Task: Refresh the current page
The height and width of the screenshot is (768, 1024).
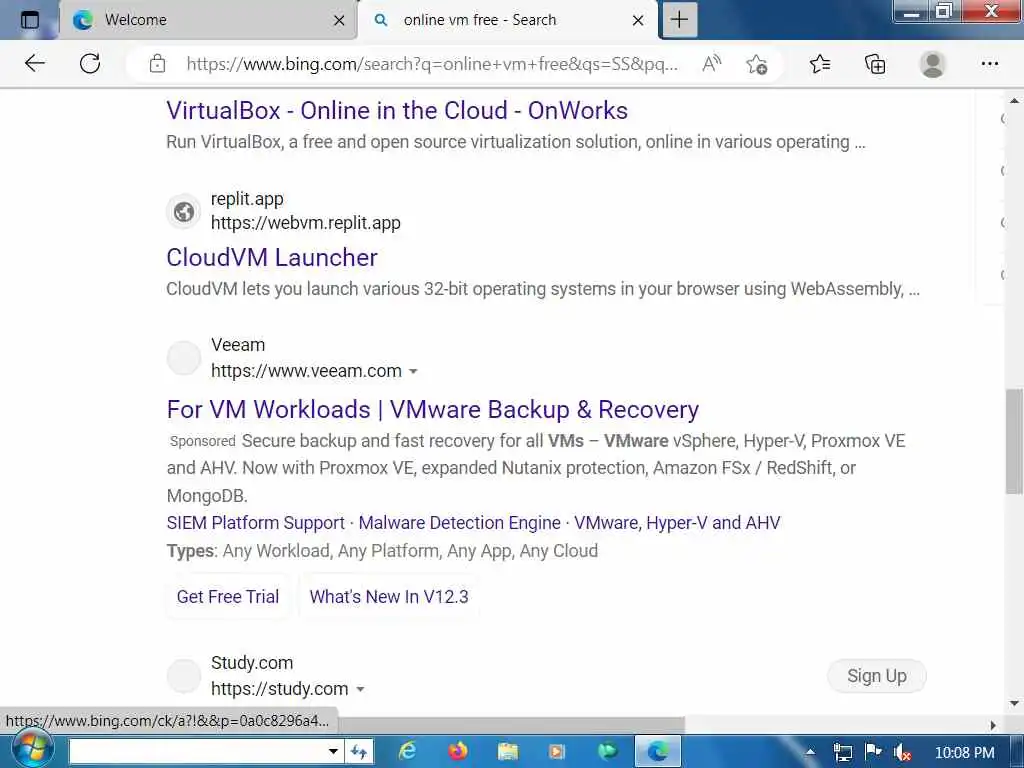Action: (89, 63)
